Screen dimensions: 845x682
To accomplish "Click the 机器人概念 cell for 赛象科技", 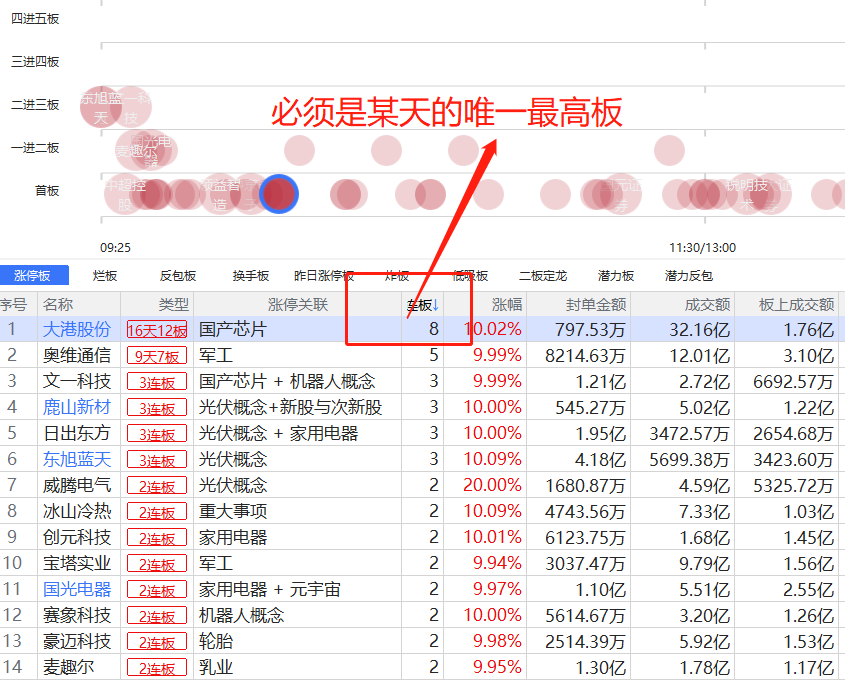I will coord(241,615).
